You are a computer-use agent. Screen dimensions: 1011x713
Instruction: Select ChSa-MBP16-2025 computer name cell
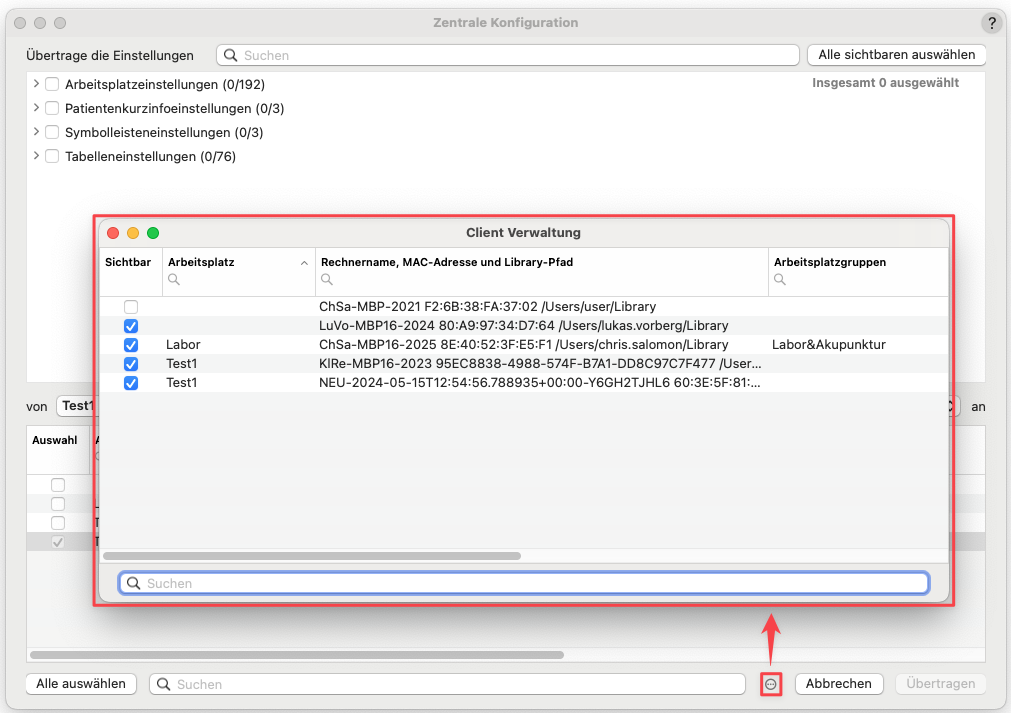point(524,344)
